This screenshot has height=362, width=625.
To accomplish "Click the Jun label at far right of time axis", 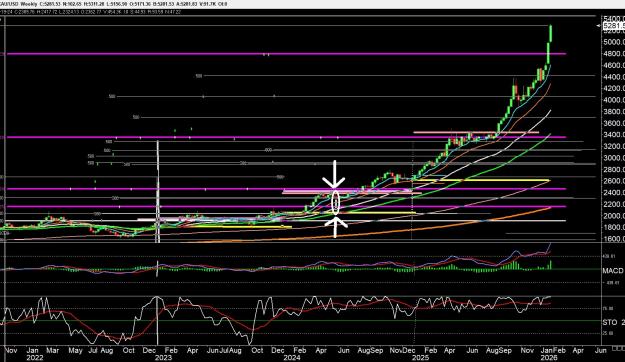I will (601, 350).
